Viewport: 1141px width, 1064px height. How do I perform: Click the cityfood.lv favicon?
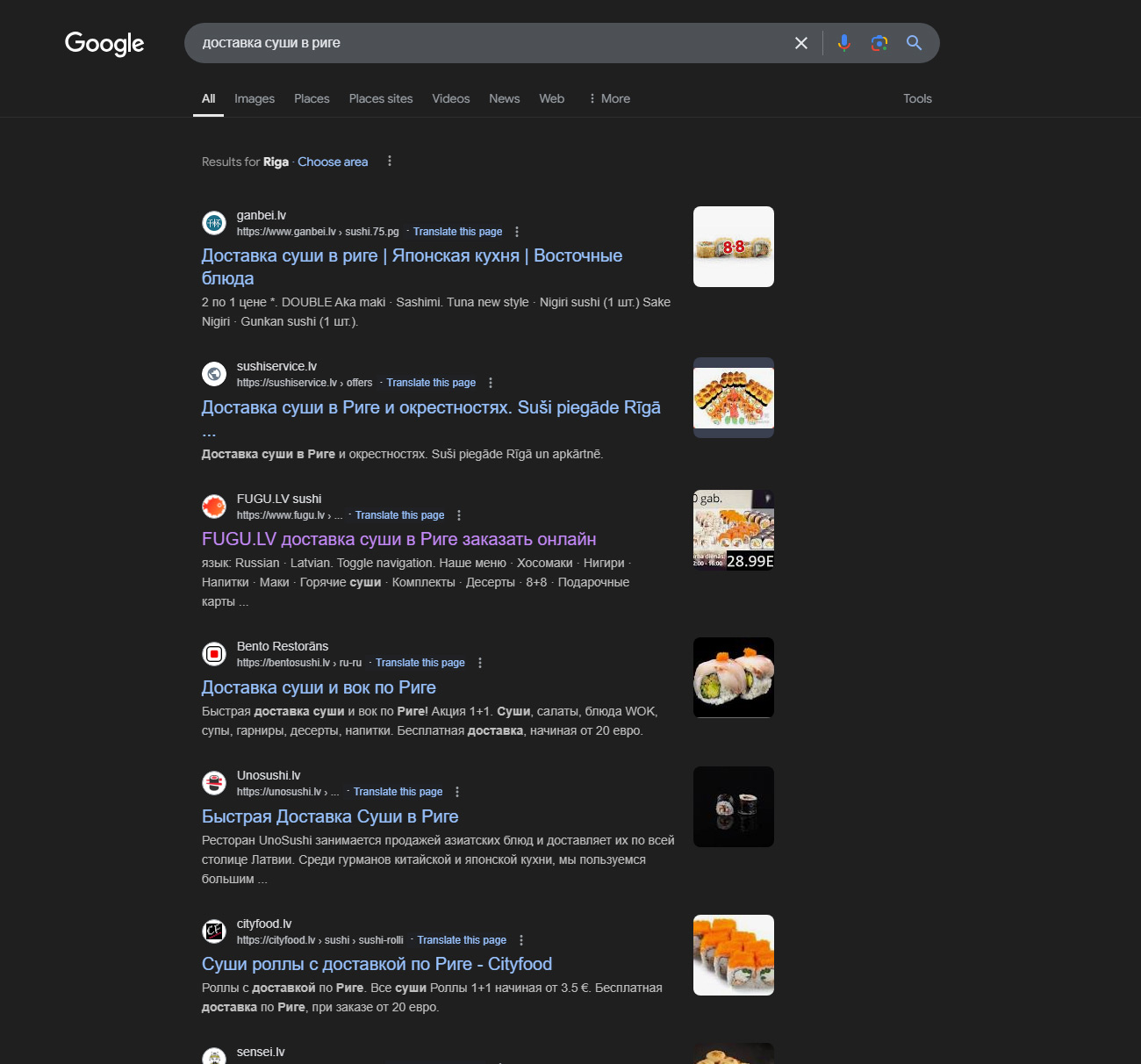pos(214,931)
